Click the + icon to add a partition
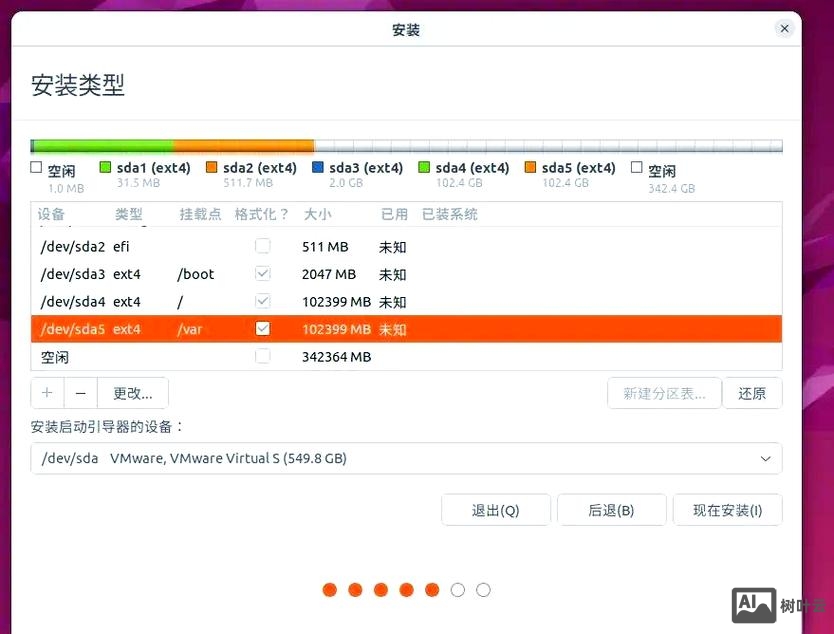The width and height of the screenshot is (834, 634). (x=47, y=392)
